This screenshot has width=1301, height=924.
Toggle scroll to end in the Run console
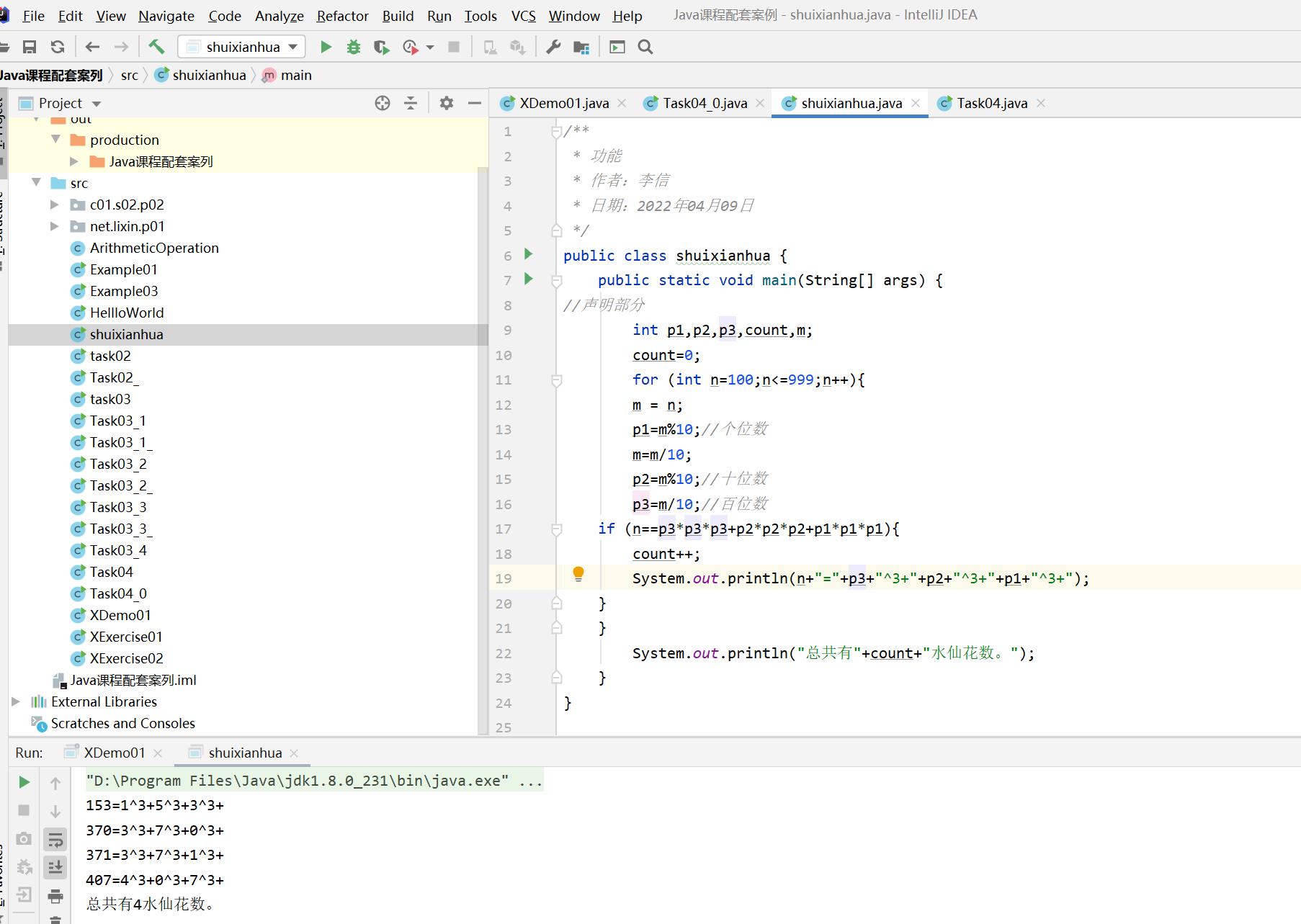click(55, 868)
